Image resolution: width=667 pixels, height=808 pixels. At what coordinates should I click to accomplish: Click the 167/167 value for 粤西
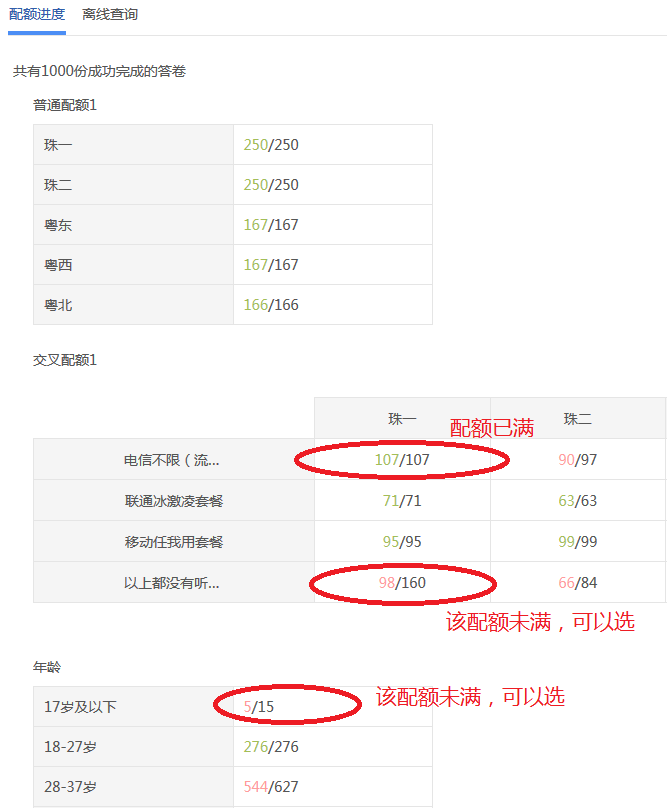pyautogui.click(x=271, y=265)
